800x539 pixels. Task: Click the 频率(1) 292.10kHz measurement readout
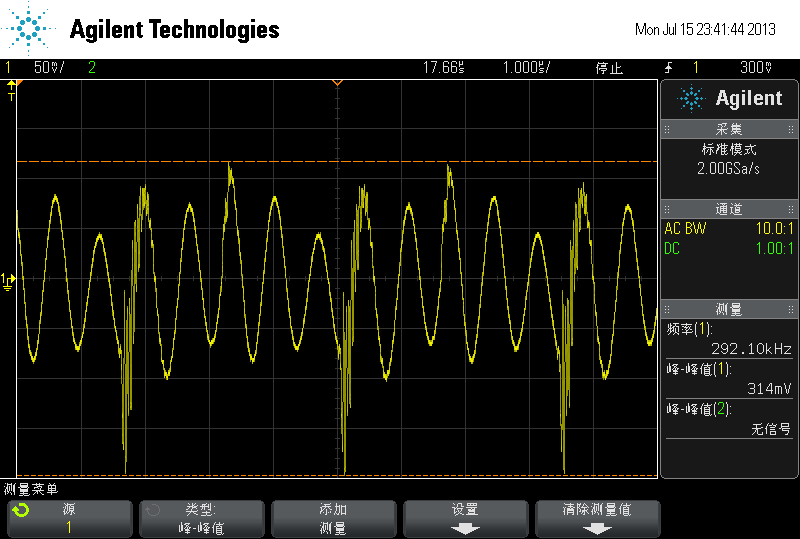point(729,339)
